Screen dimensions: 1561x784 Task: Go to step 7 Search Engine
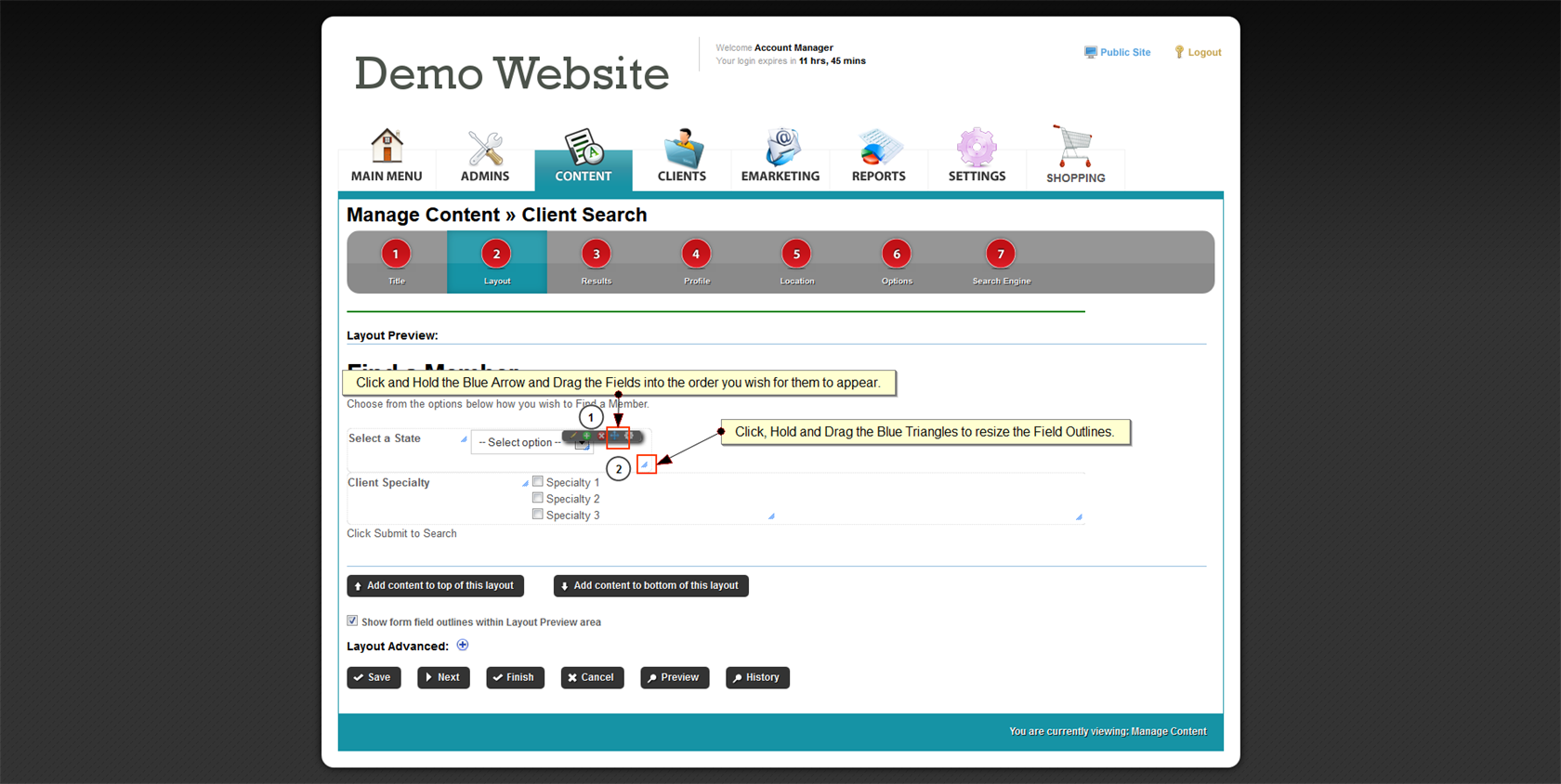[1001, 255]
